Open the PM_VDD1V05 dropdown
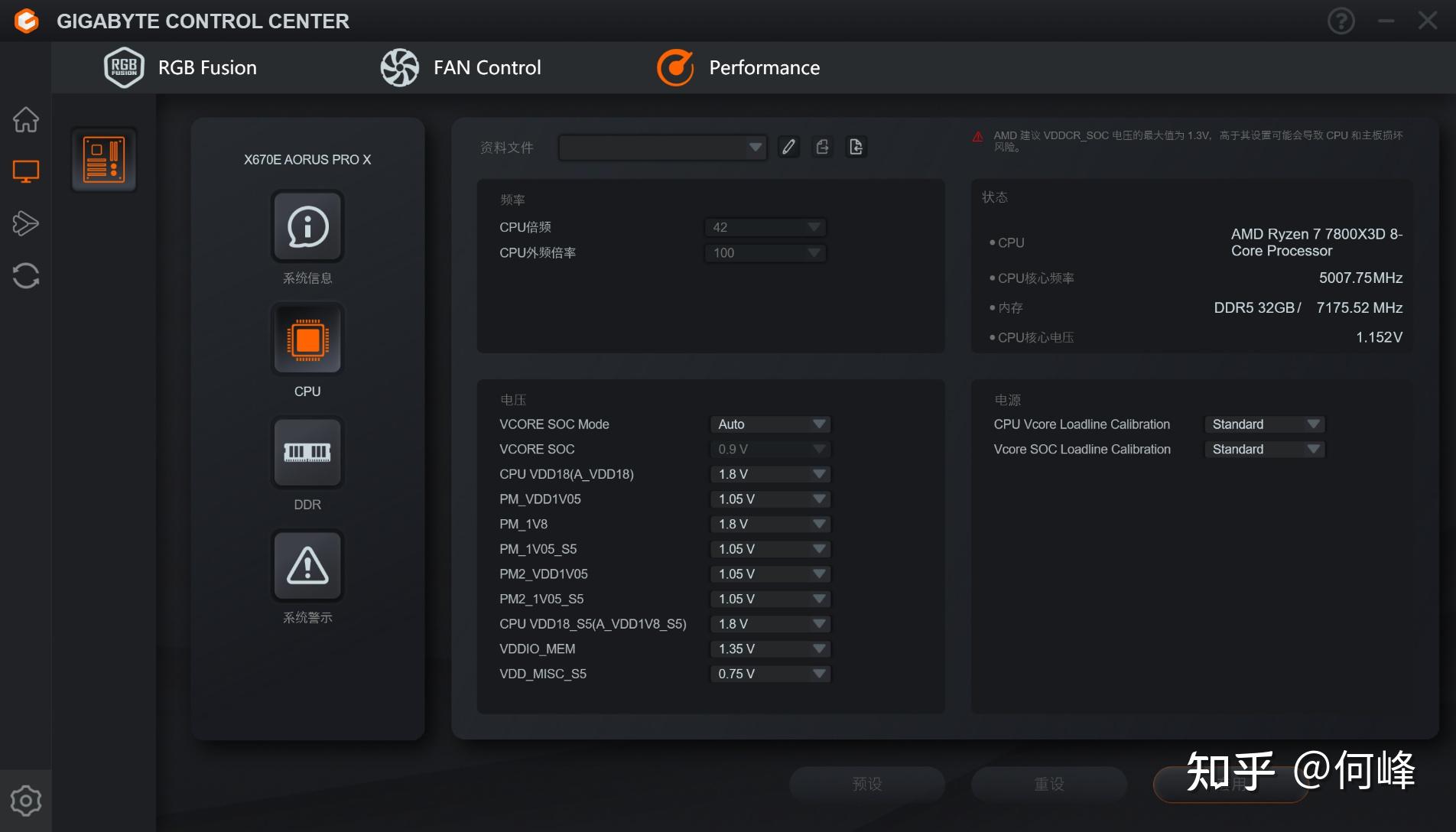This screenshot has width=1456, height=832. coord(770,499)
